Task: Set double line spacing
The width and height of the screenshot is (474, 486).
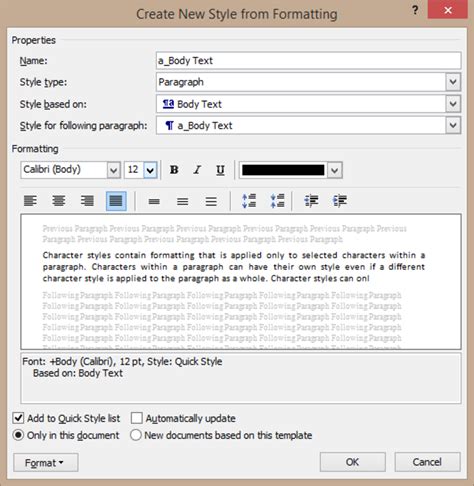Action: click(211, 201)
